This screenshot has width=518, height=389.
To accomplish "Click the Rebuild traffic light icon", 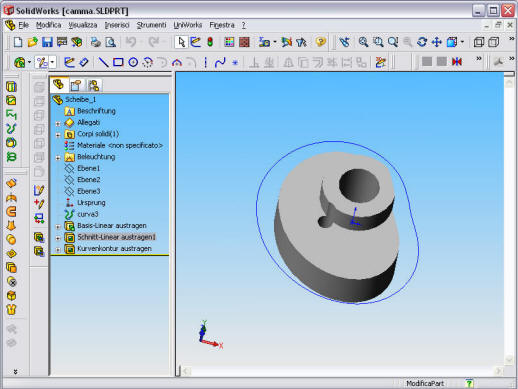I will pyautogui.click(x=210, y=42).
